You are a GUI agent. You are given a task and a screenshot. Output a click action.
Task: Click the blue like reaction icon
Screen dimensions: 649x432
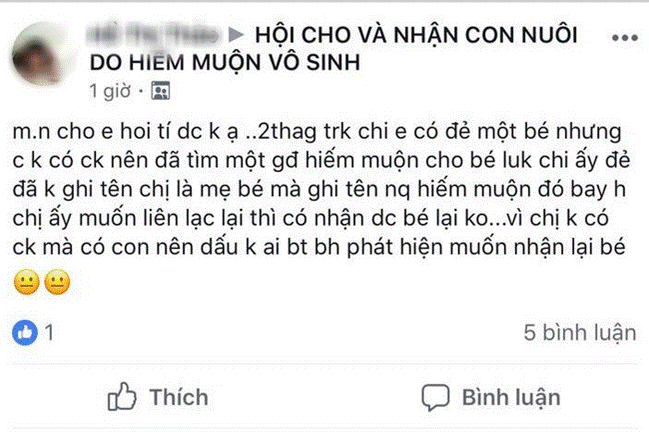[25, 332]
